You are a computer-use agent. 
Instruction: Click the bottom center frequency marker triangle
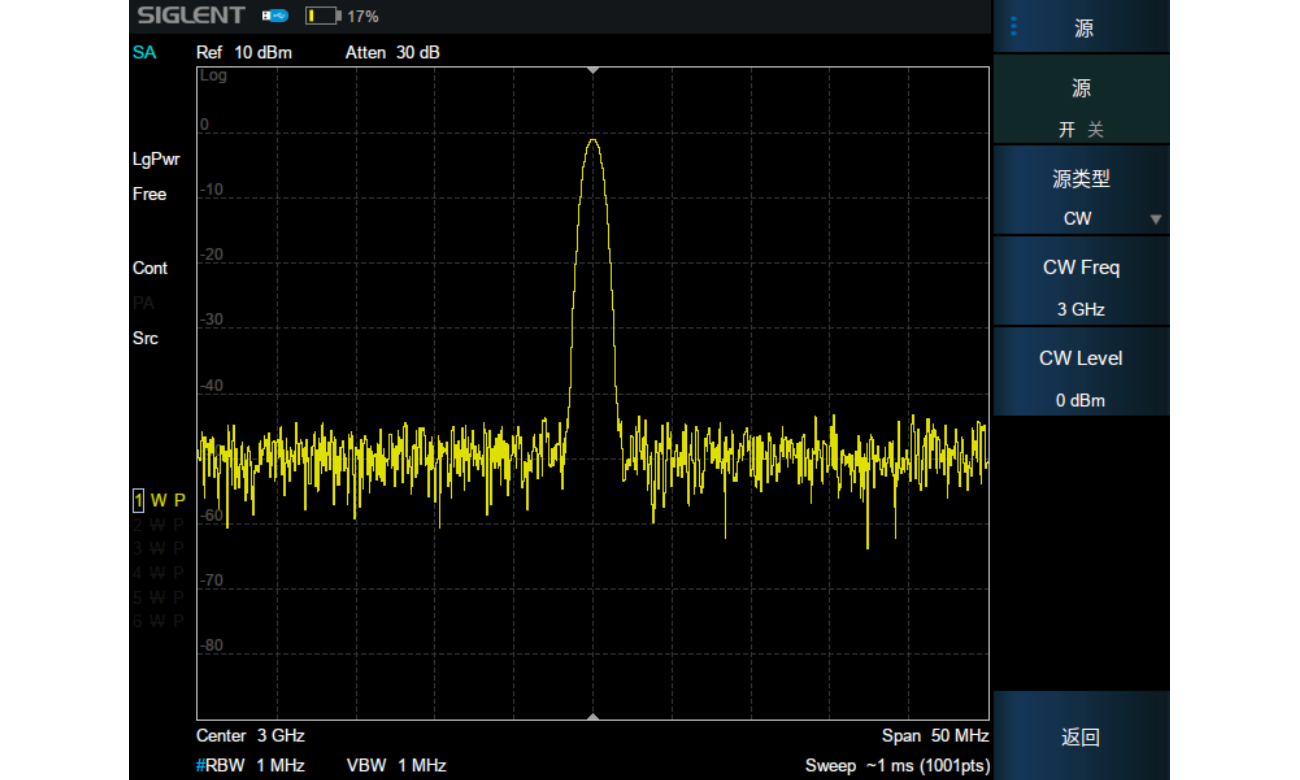tap(593, 716)
